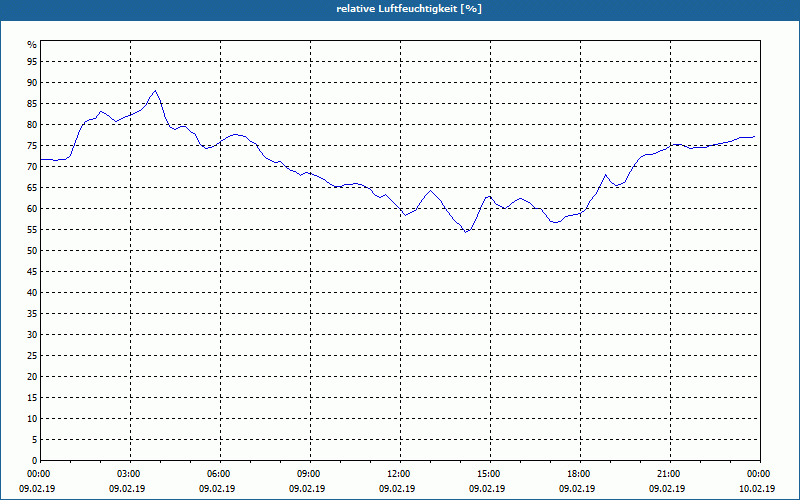This screenshot has height=500, width=800.
Task: Click the '00:00' label above 10.02.19
Action: pyautogui.click(x=760, y=474)
